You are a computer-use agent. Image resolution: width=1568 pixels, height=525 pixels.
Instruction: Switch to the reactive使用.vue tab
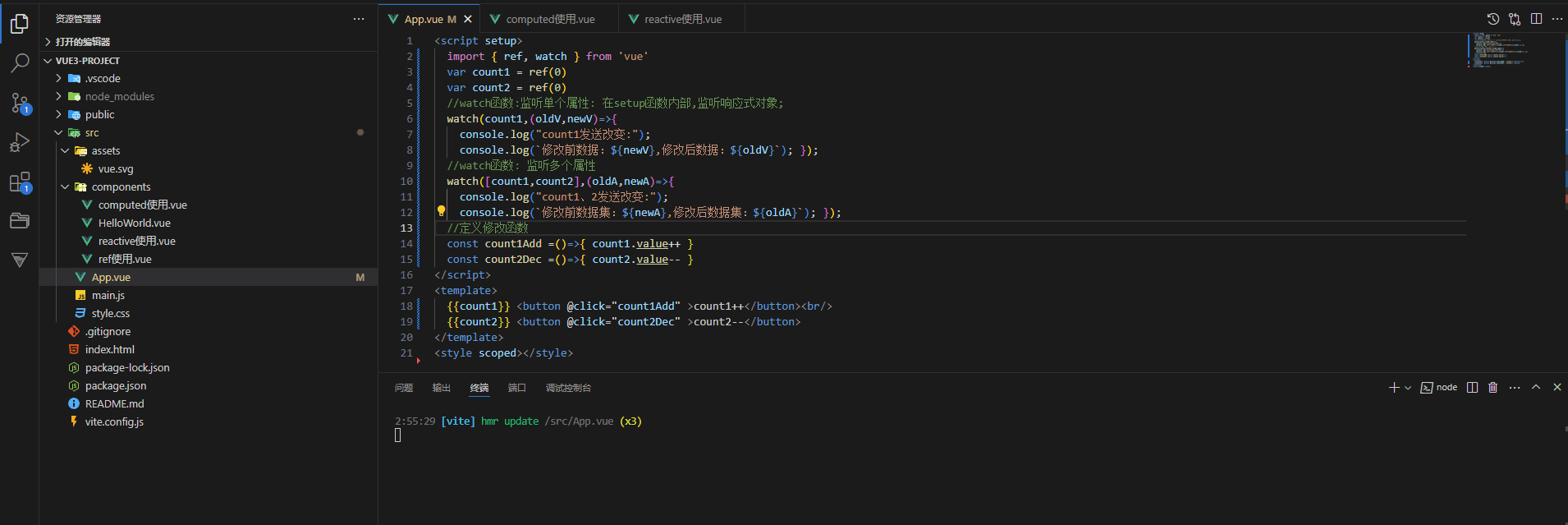pyautogui.click(x=682, y=19)
